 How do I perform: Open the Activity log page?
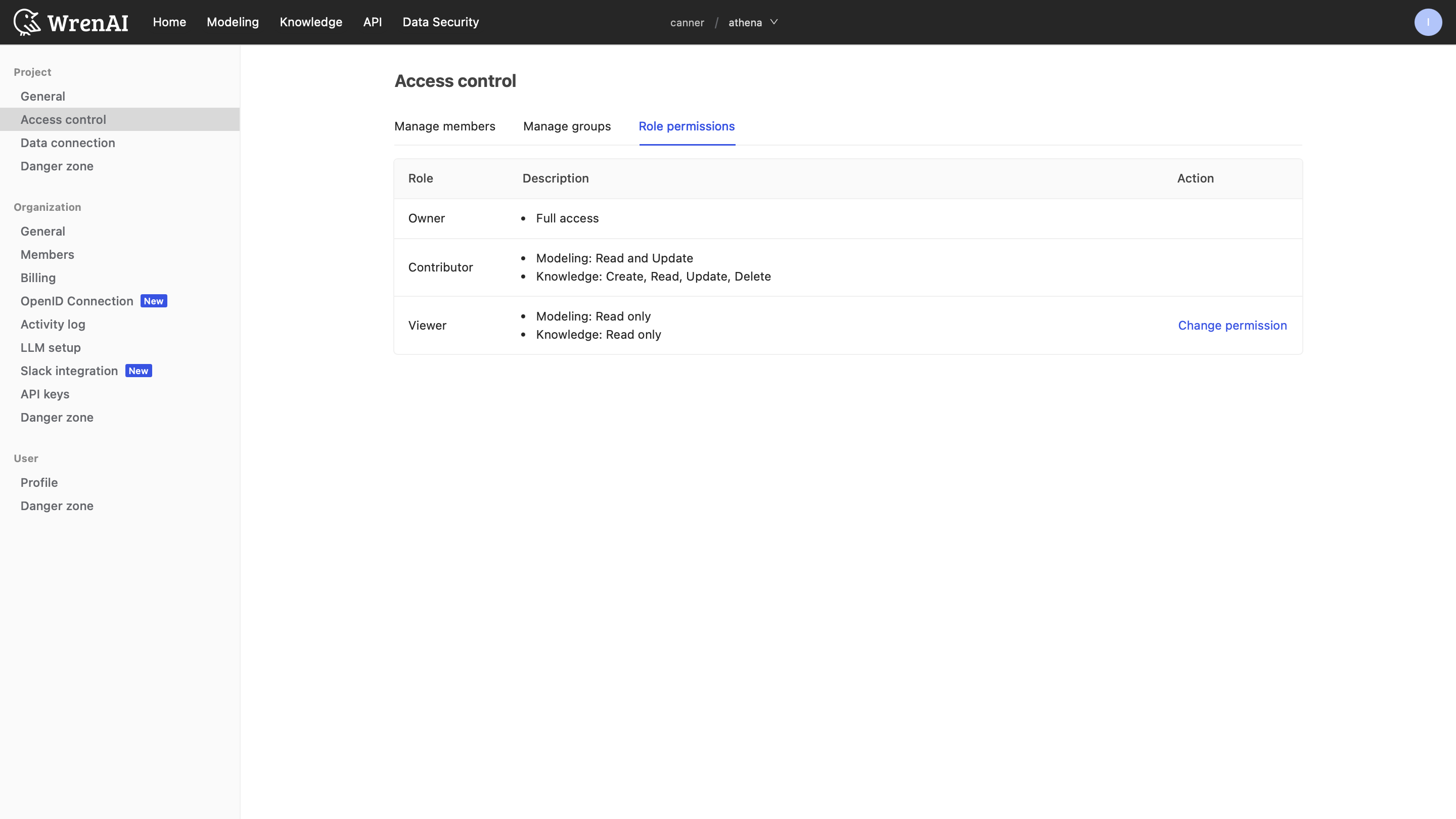coord(53,325)
